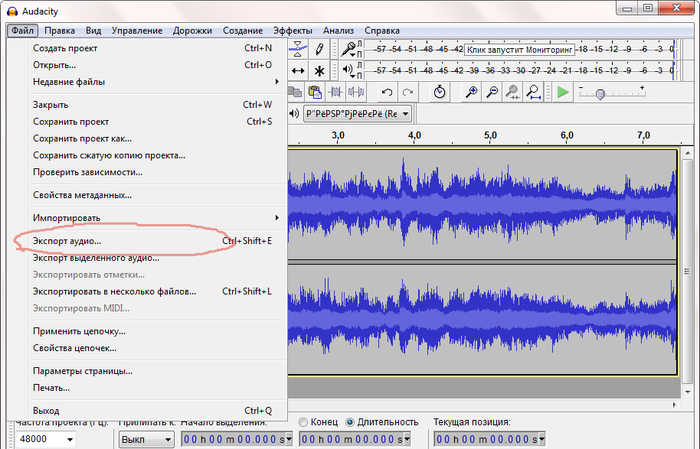Viewport: 700px width, 449px height.
Task: Click the Zoom Out magnifier icon
Action: click(491, 92)
